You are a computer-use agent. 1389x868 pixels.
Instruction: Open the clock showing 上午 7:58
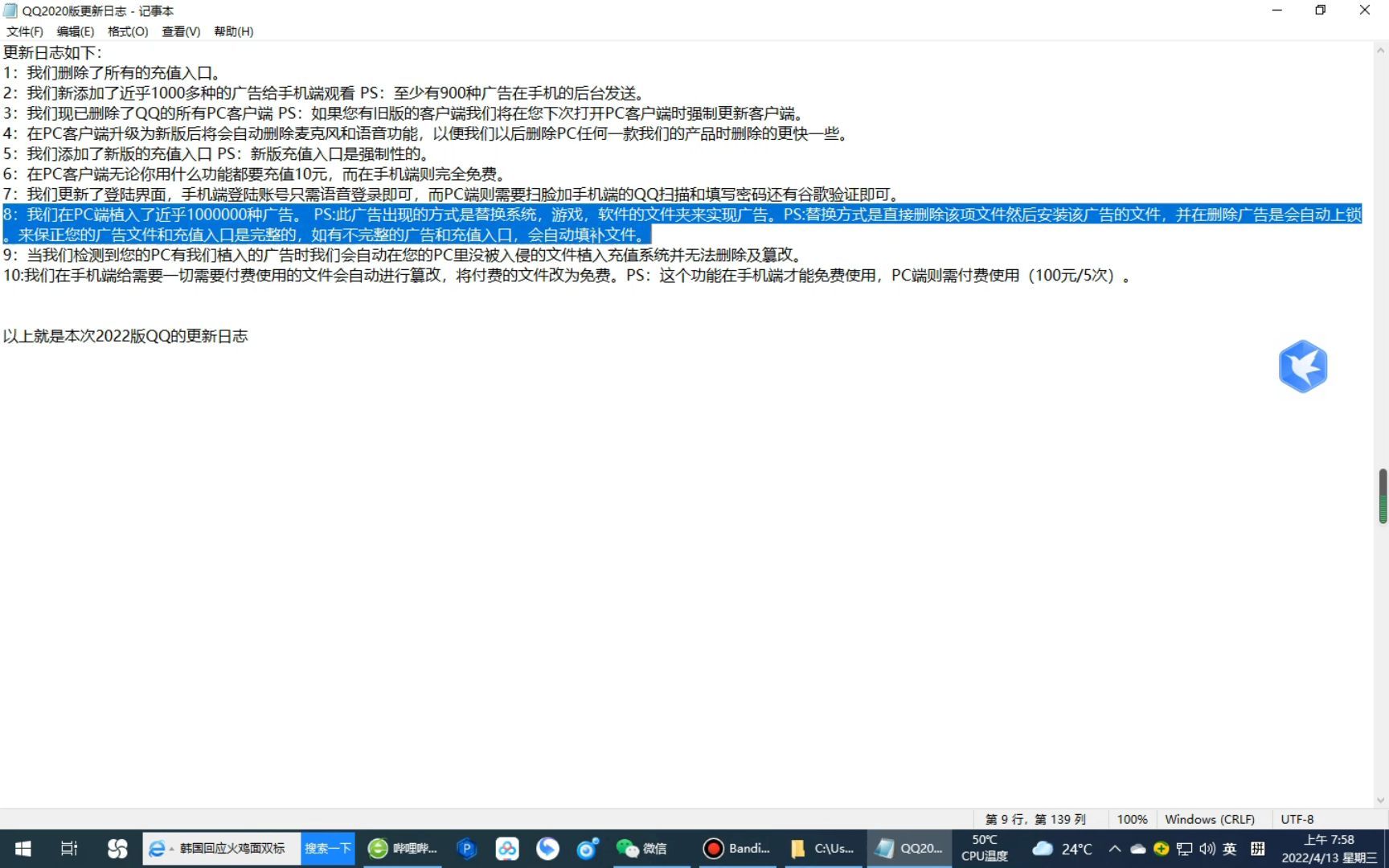[x=1329, y=849]
